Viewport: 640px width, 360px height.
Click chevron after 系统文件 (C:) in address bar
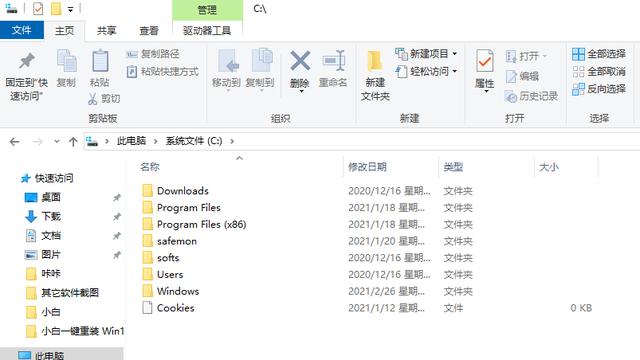coord(232,141)
